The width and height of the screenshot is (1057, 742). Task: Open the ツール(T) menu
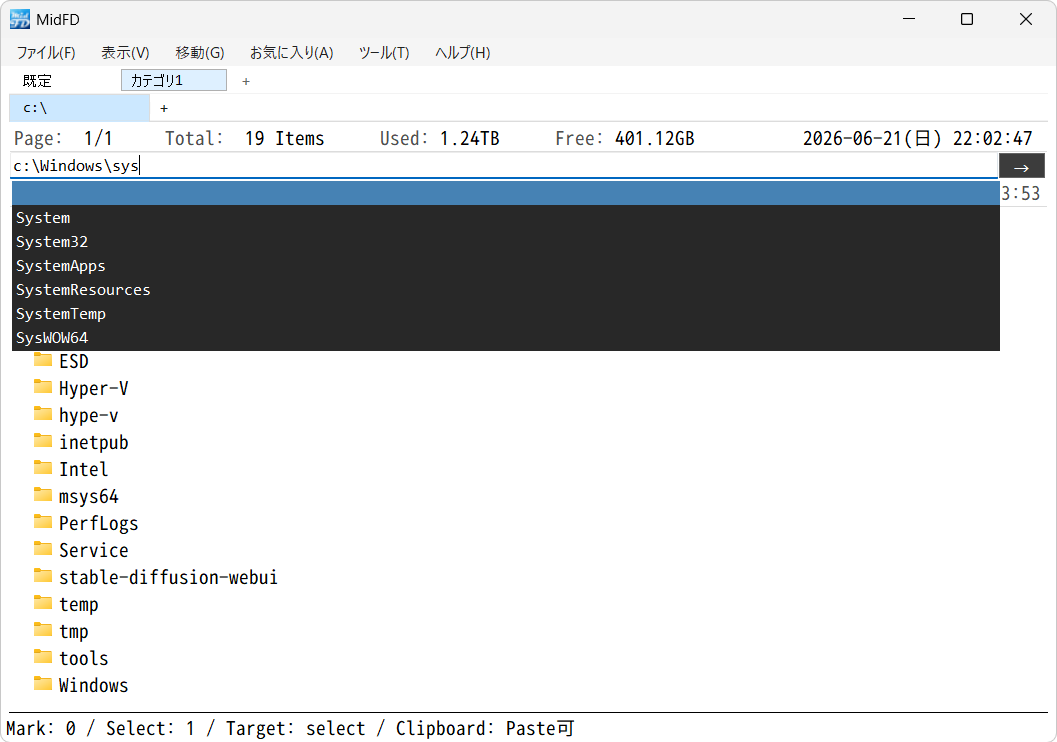(x=384, y=53)
